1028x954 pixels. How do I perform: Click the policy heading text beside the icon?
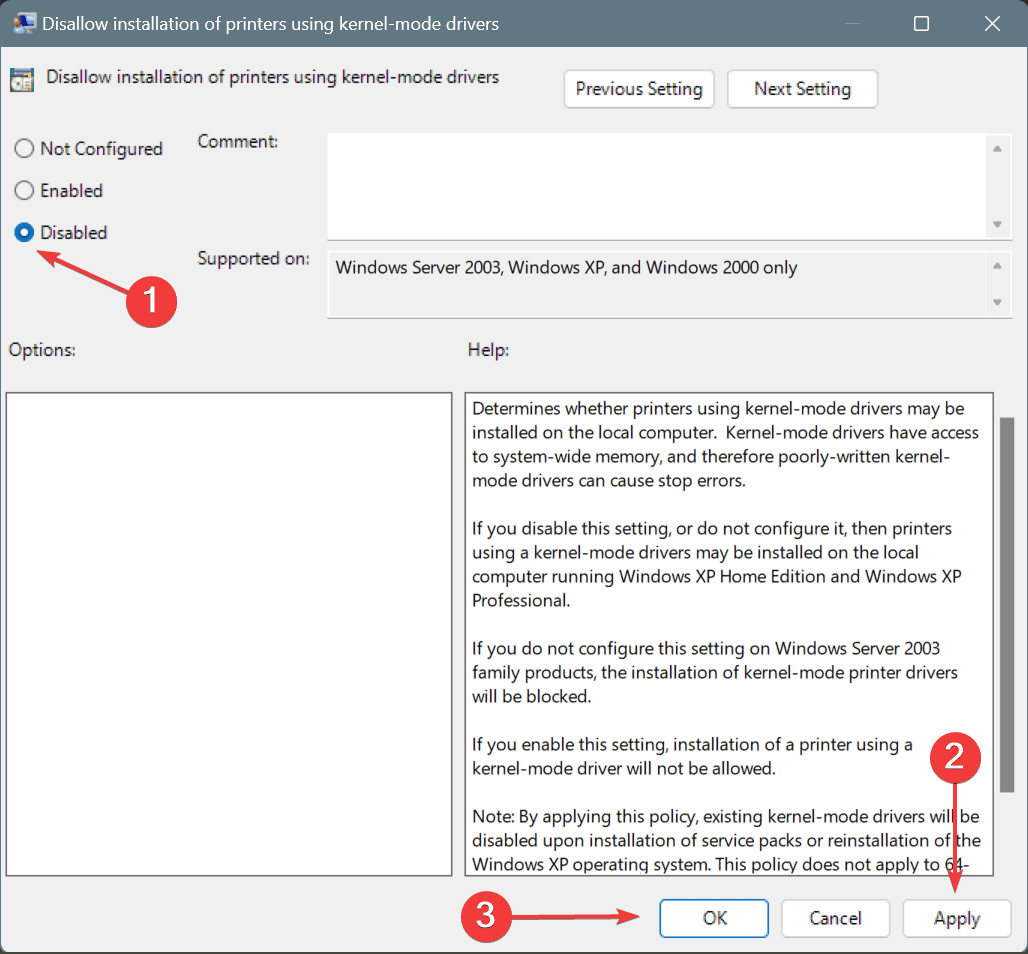tap(272, 77)
